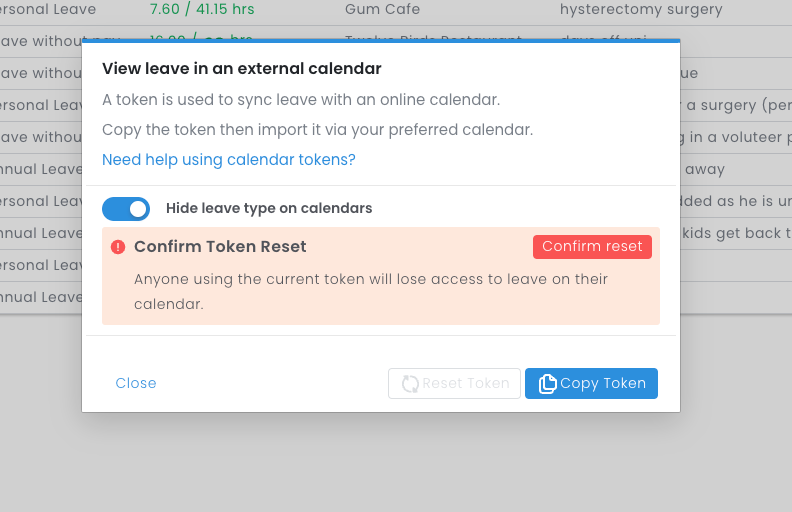Click the circular arrows icon on Reset Token

410,384
